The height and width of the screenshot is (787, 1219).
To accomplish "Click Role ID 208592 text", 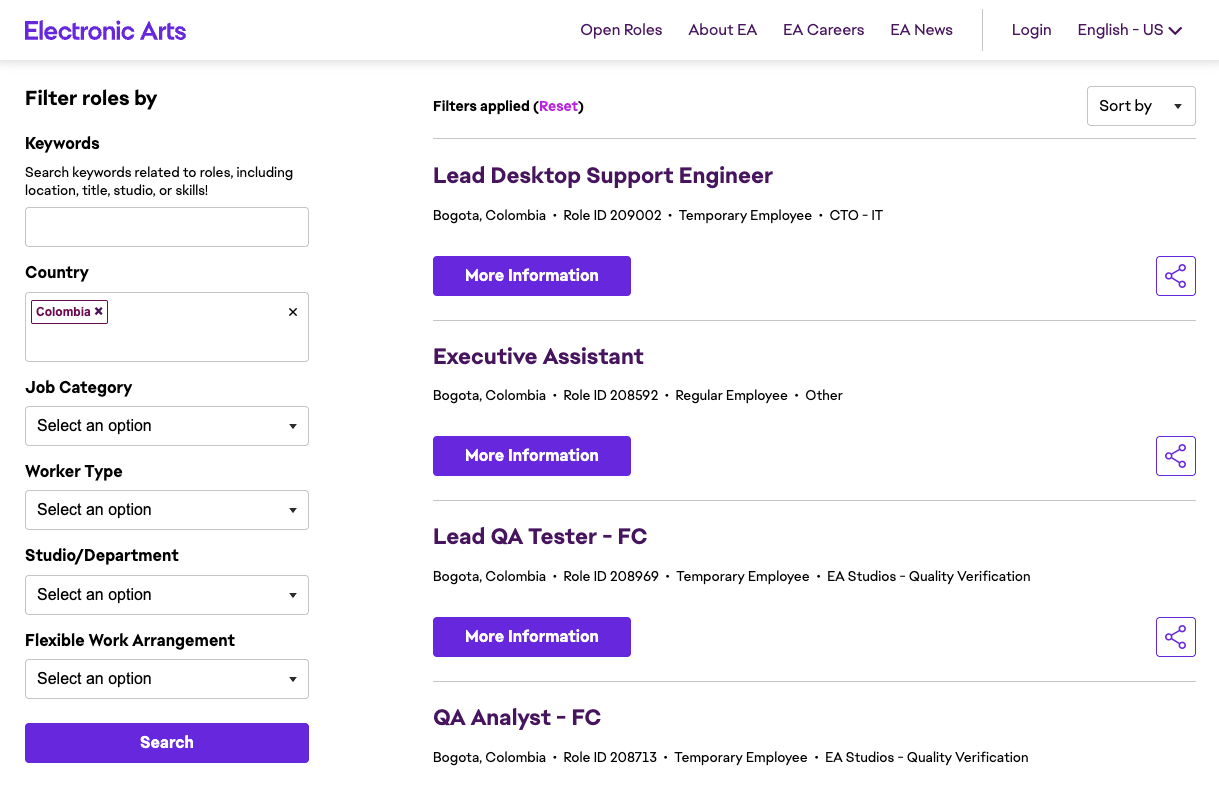I will [x=611, y=396].
